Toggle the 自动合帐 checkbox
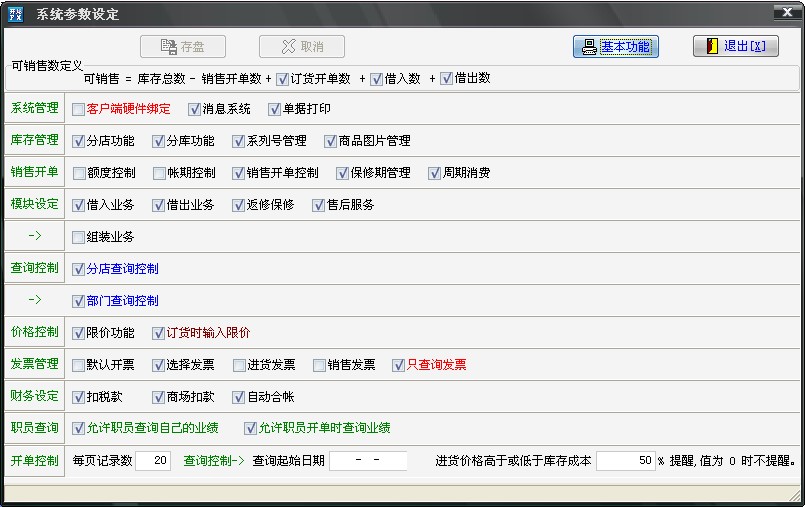Screen dimensions: 805x507 coord(238,397)
